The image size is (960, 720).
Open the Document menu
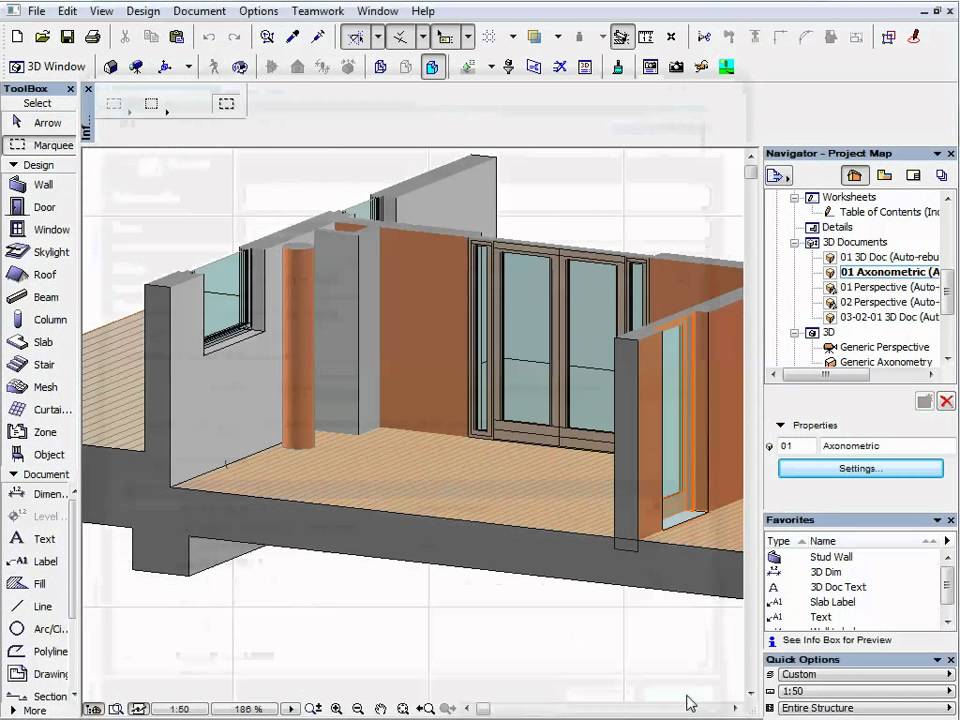tap(199, 11)
